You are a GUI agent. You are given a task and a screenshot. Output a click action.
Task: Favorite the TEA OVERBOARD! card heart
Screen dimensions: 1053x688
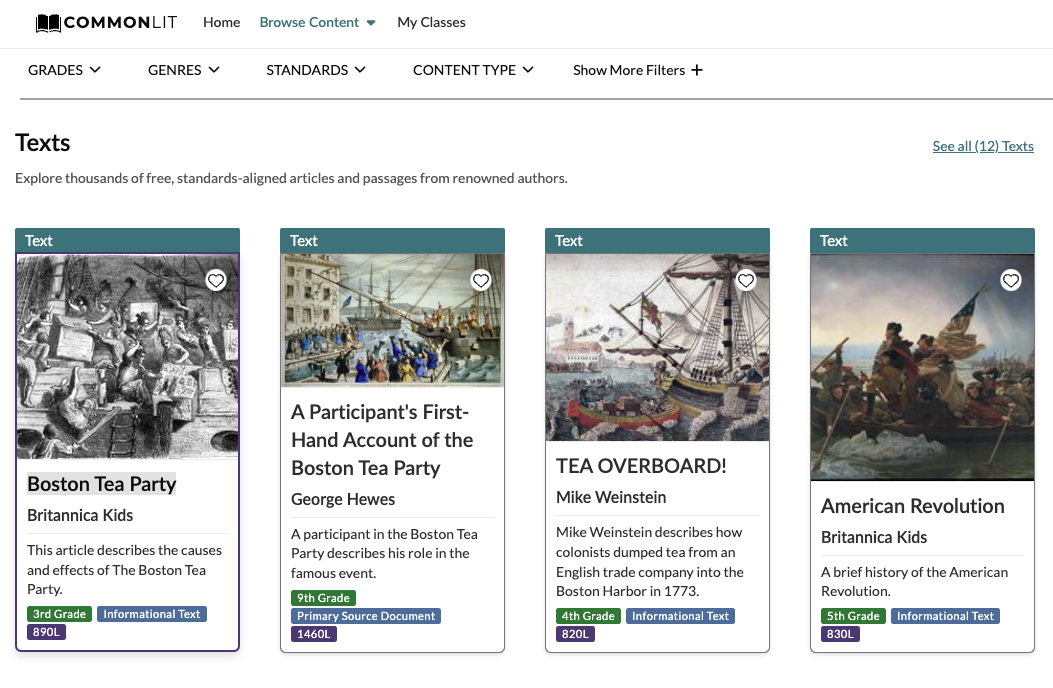(x=745, y=280)
